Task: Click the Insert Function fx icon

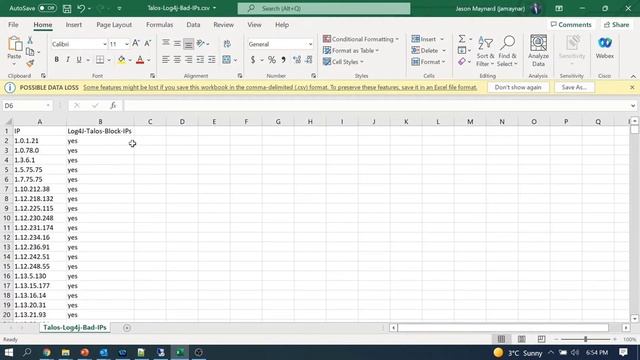Action: (x=113, y=106)
